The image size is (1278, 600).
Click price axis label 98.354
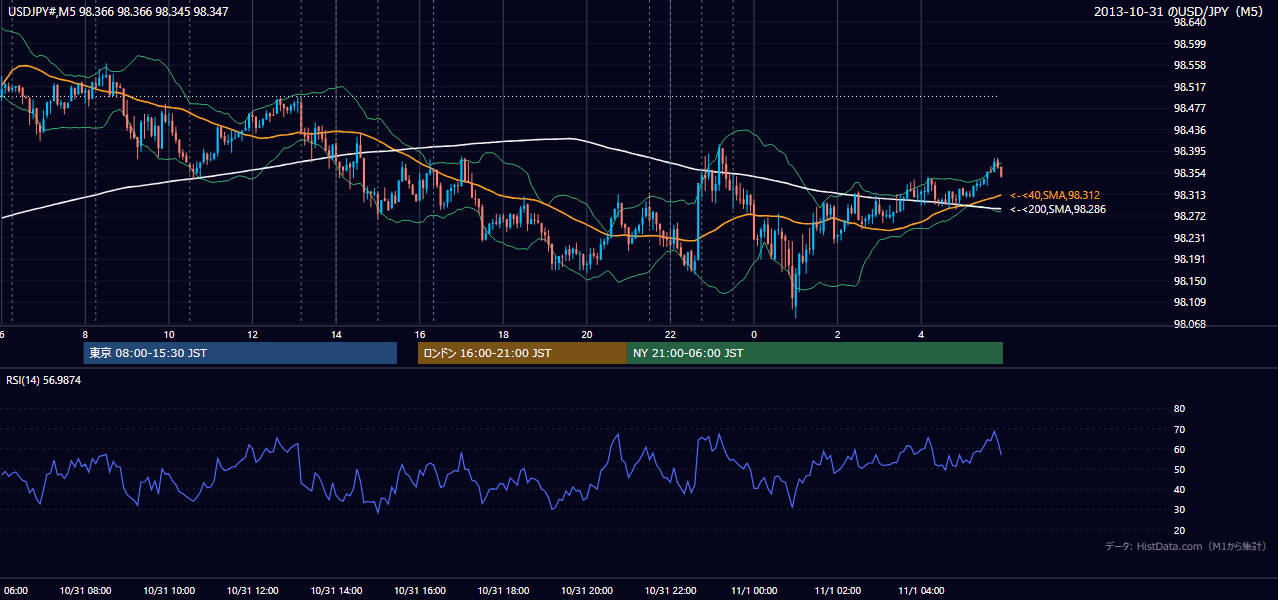(1189, 173)
